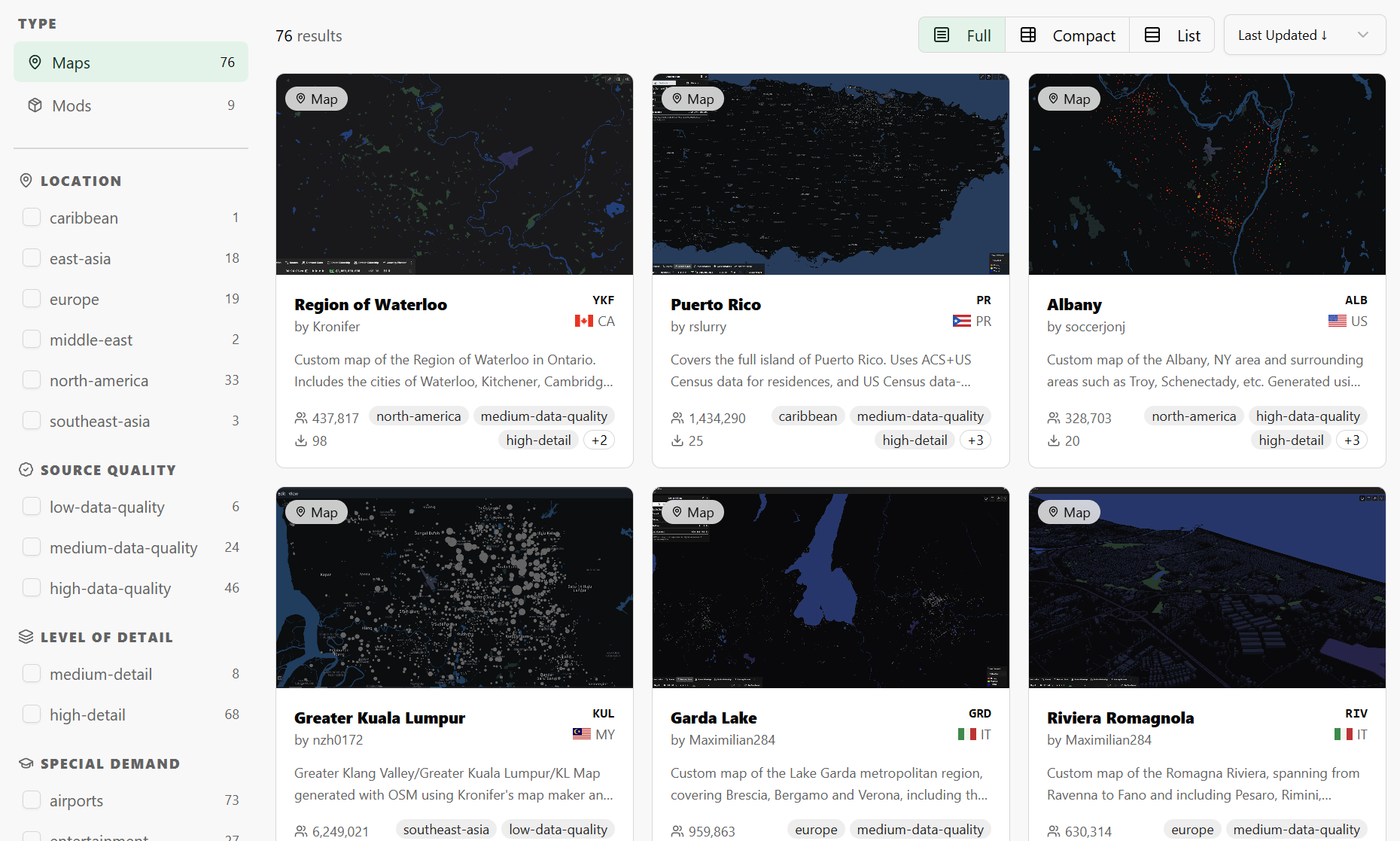Open the Last Updated sort dropdown
Viewport: 1400px width, 841px height.
point(1304,35)
